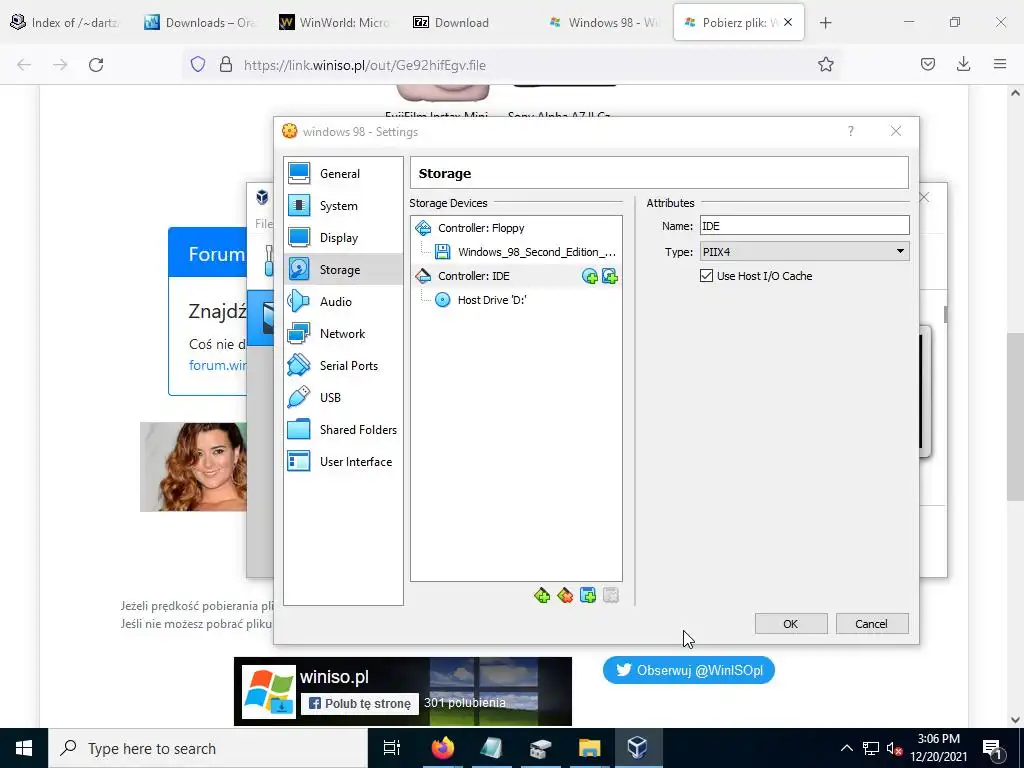
Task: Switch to WinWorld Microsoft tab
Action: pos(335,23)
